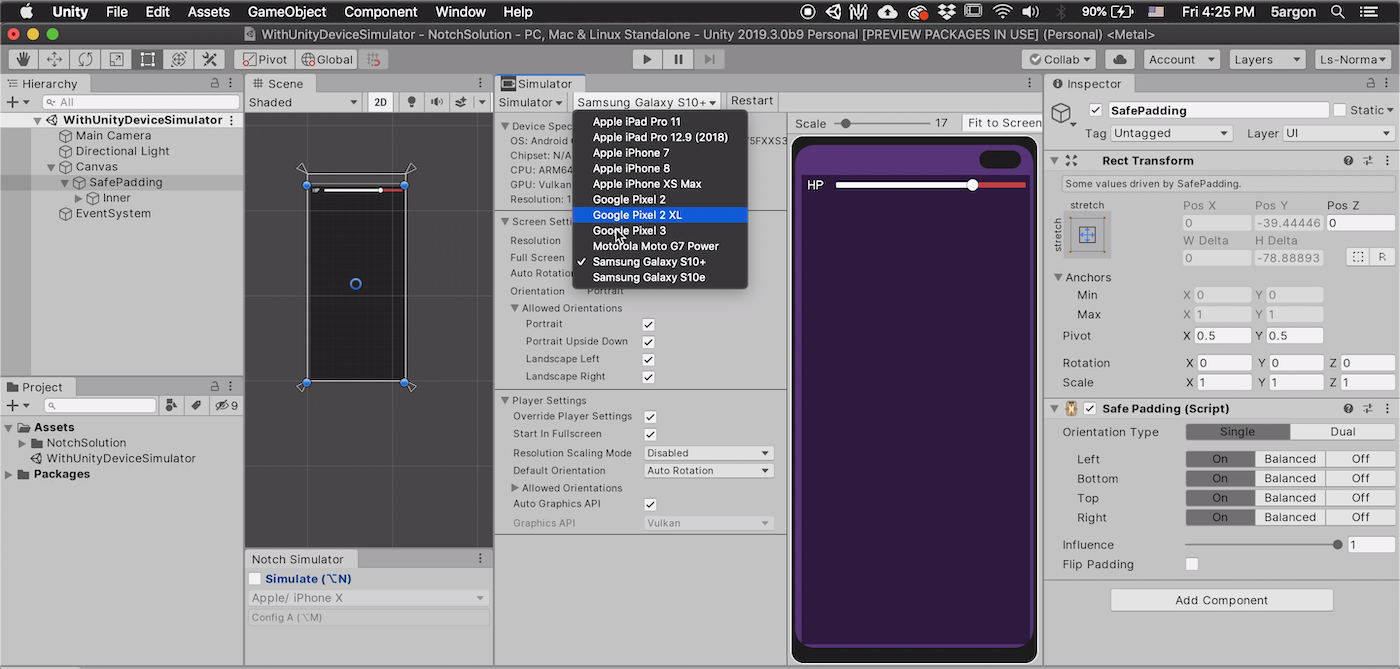Open cloud services icon
This screenshot has height=669, width=1400.
point(1120,59)
